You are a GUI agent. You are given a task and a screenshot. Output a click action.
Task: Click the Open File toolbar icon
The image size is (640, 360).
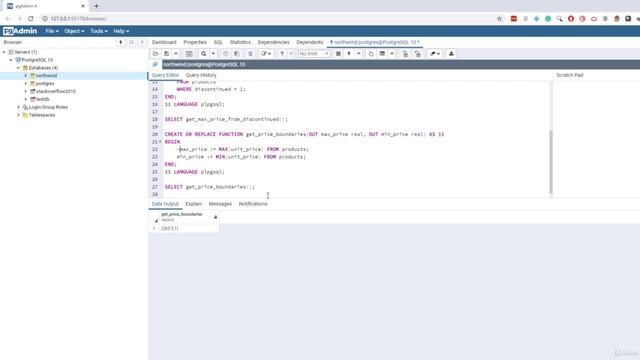tap(156, 54)
